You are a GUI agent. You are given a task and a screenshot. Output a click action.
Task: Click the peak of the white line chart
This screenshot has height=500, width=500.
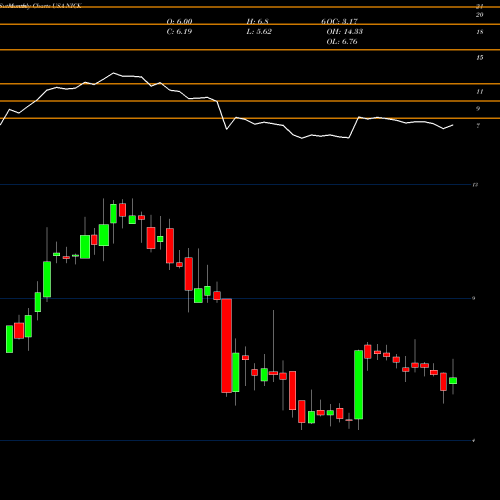(x=114, y=73)
